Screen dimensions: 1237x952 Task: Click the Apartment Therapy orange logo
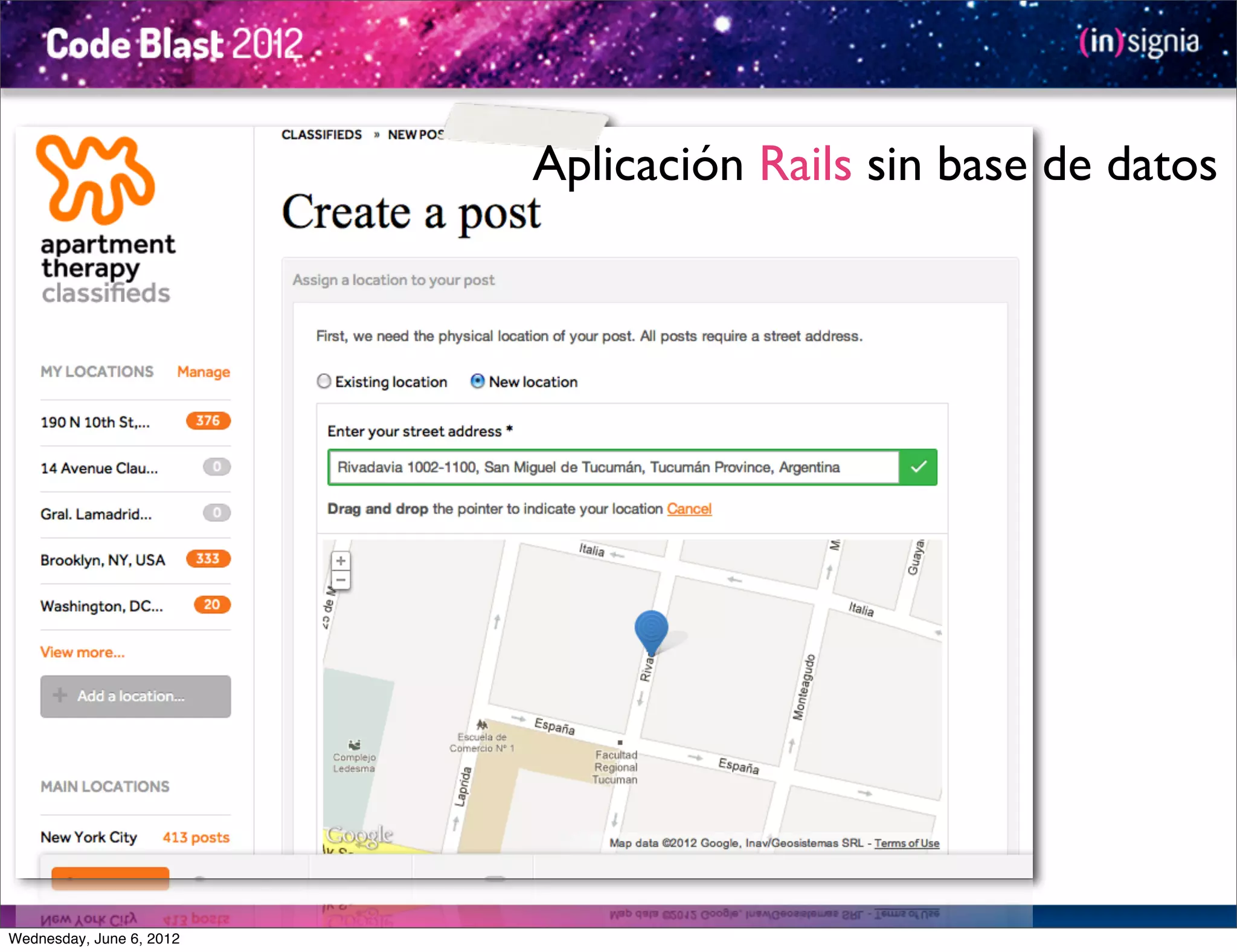(x=95, y=179)
